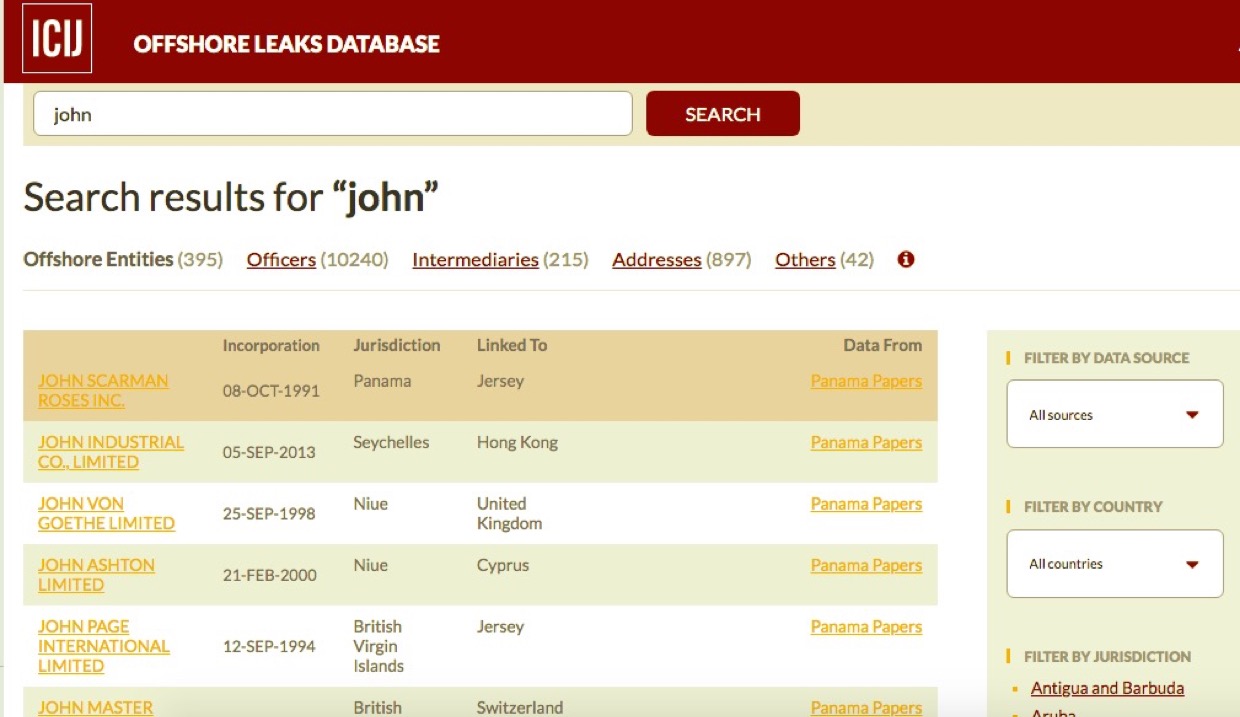Select the Offshore Entities tab
The width and height of the screenshot is (1240, 717).
[98, 259]
